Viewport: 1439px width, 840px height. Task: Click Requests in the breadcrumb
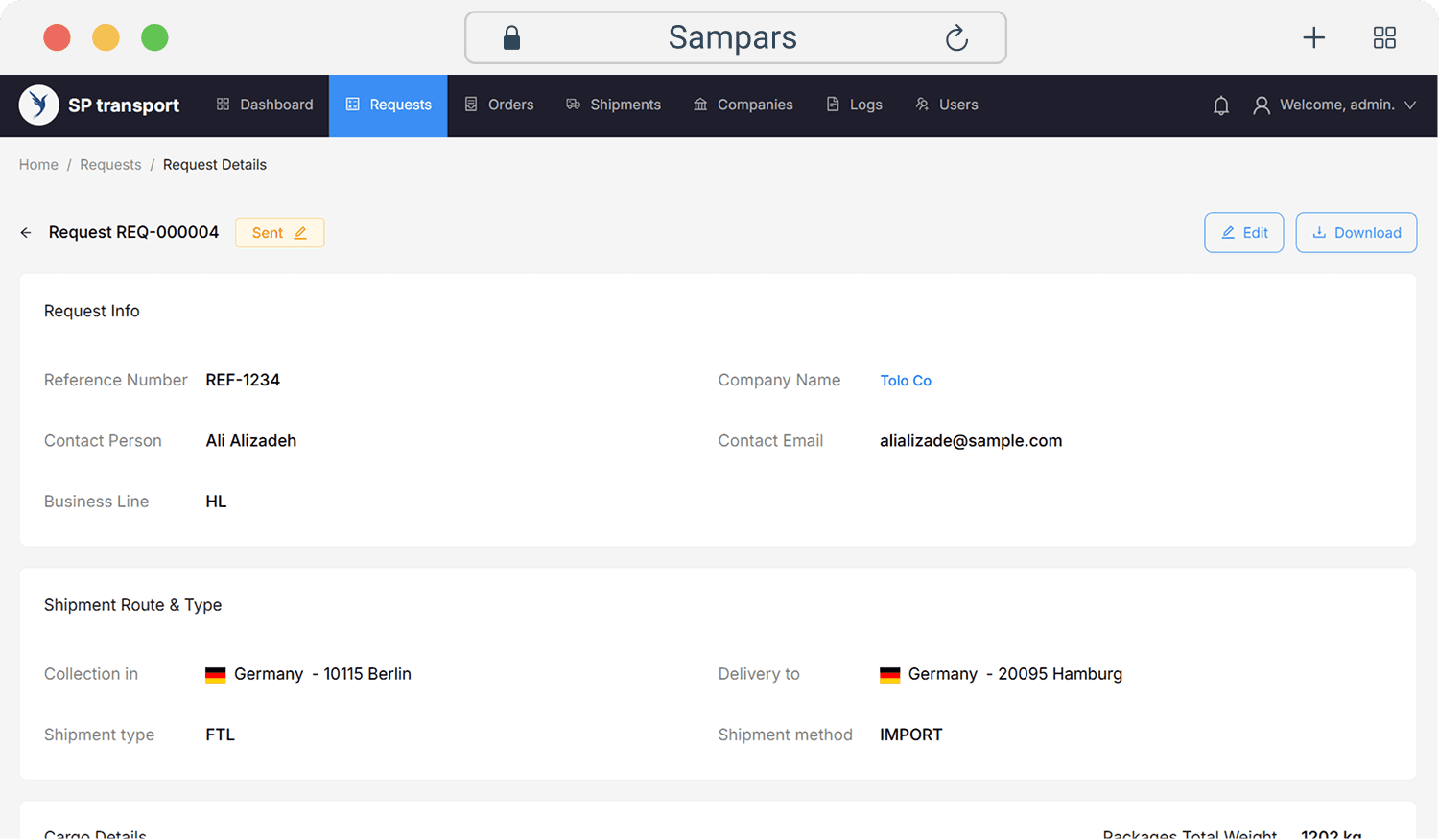(x=110, y=165)
